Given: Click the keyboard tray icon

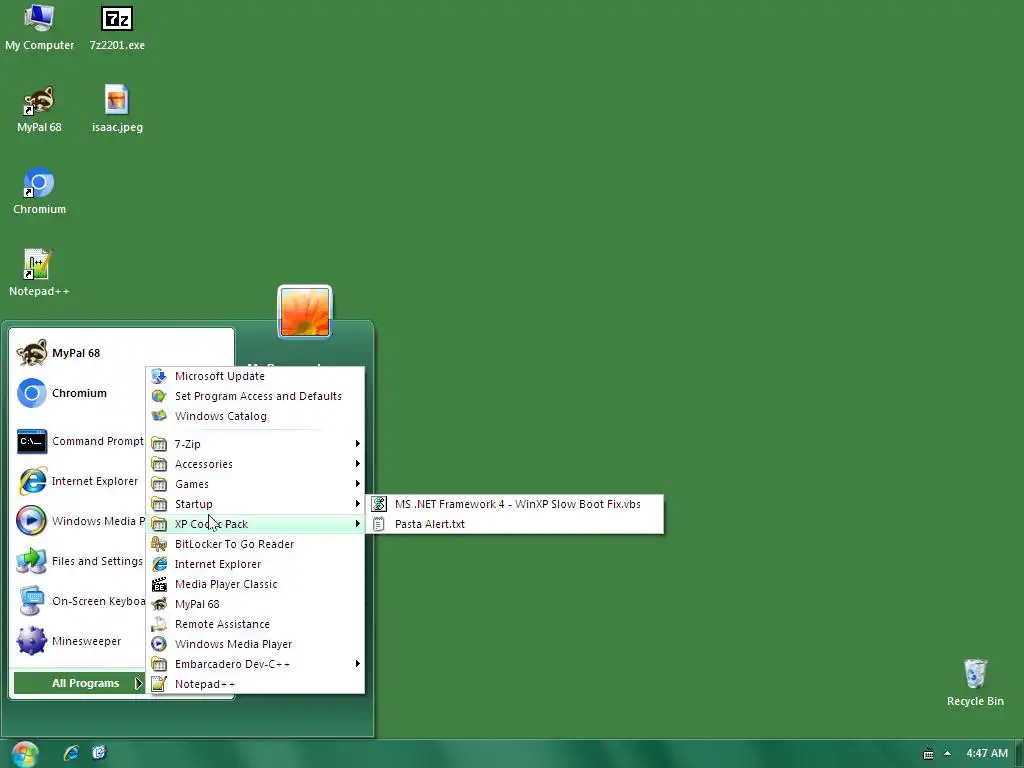Looking at the screenshot, I should [928, 754].
